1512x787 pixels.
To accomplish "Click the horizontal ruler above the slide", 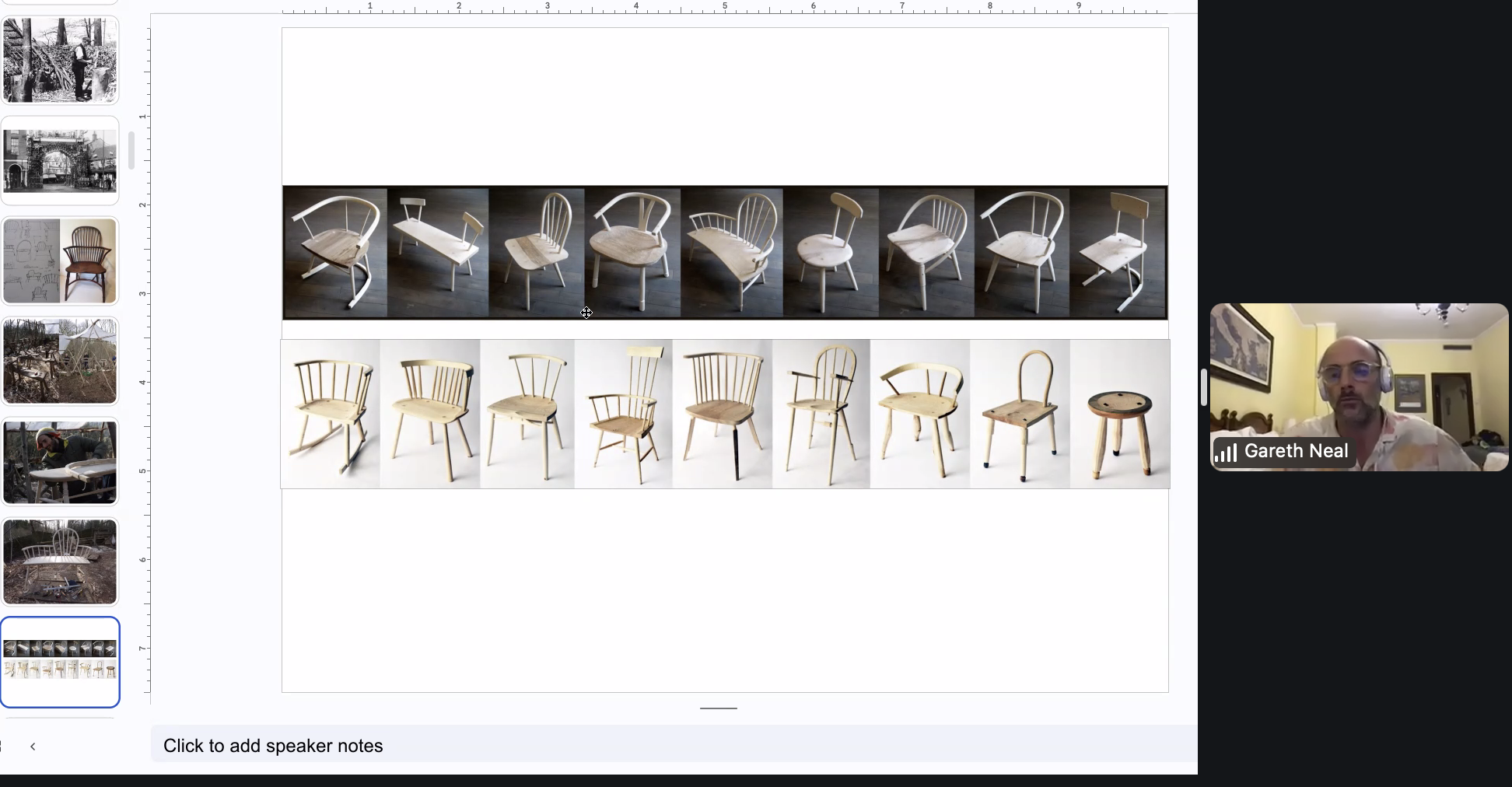I will pos(723,8).
